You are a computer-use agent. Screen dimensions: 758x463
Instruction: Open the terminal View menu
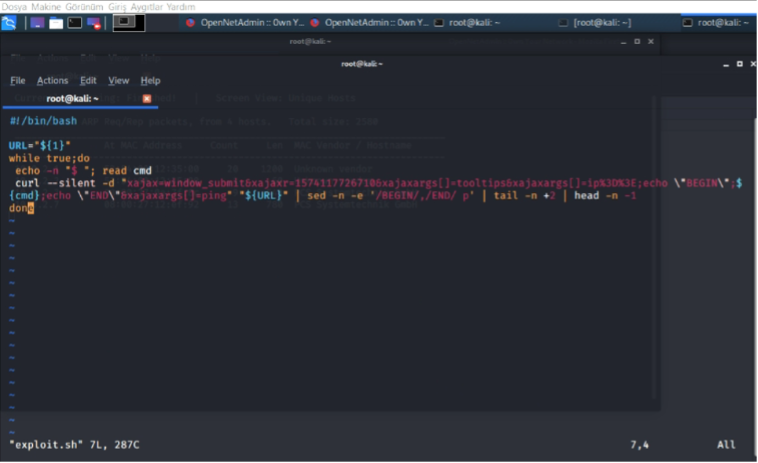(118, 81)
